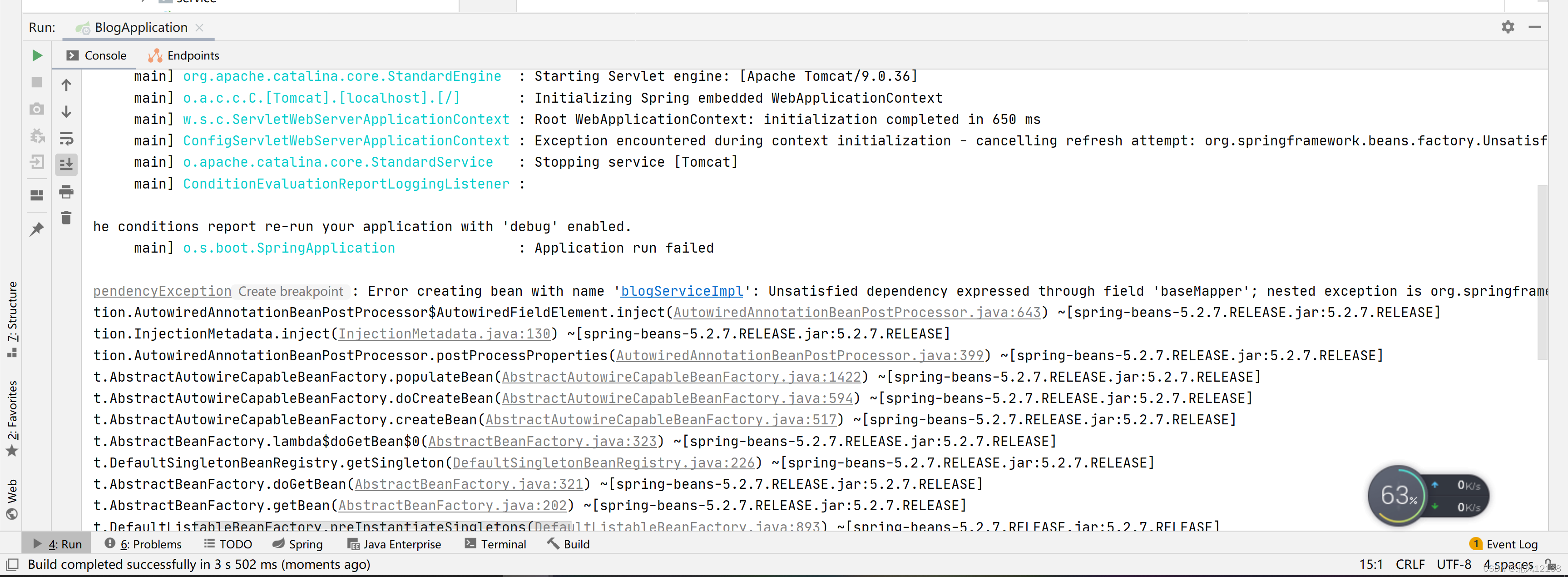Open the TODO tool window
This screenshot has width=1568, height=577.
point(228,544)
